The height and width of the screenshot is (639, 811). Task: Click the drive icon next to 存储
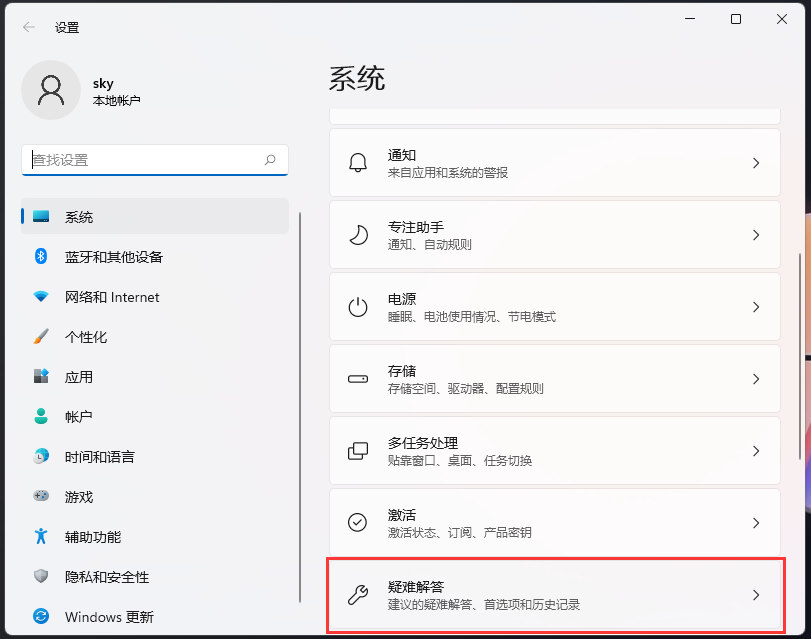point(356,378)
